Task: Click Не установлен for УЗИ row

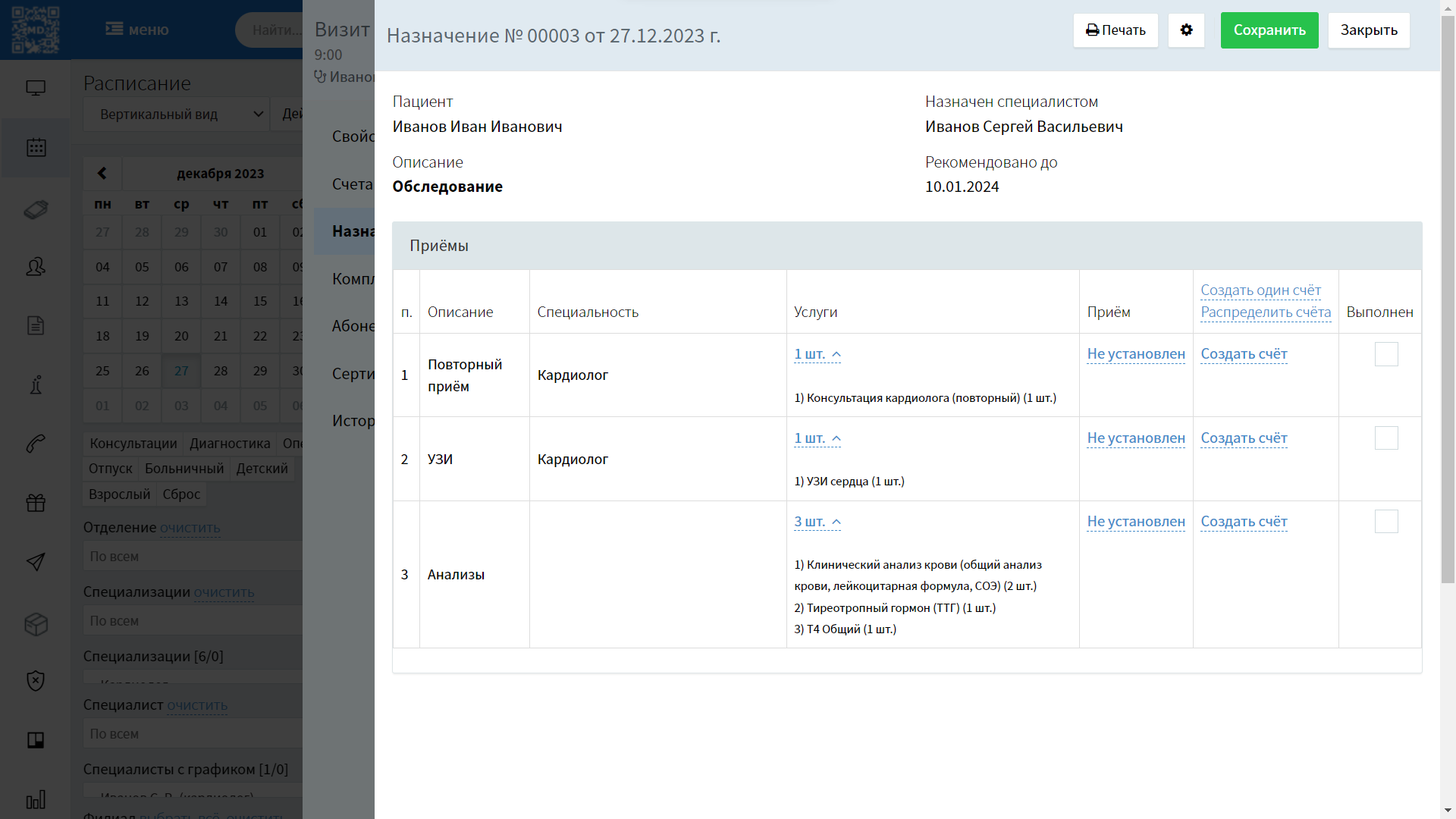Action: (1136, 438)
